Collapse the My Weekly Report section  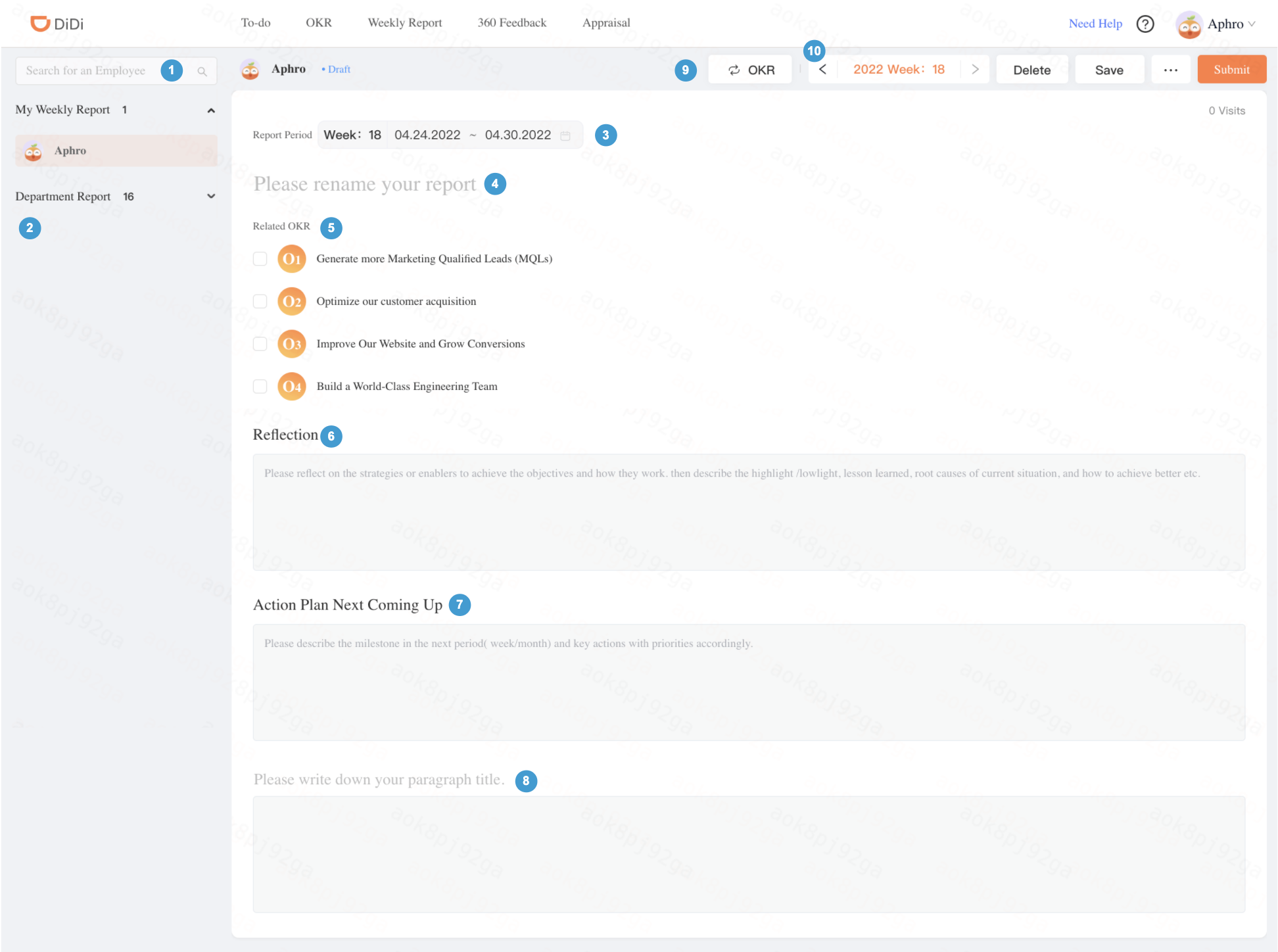coord(211,110)
